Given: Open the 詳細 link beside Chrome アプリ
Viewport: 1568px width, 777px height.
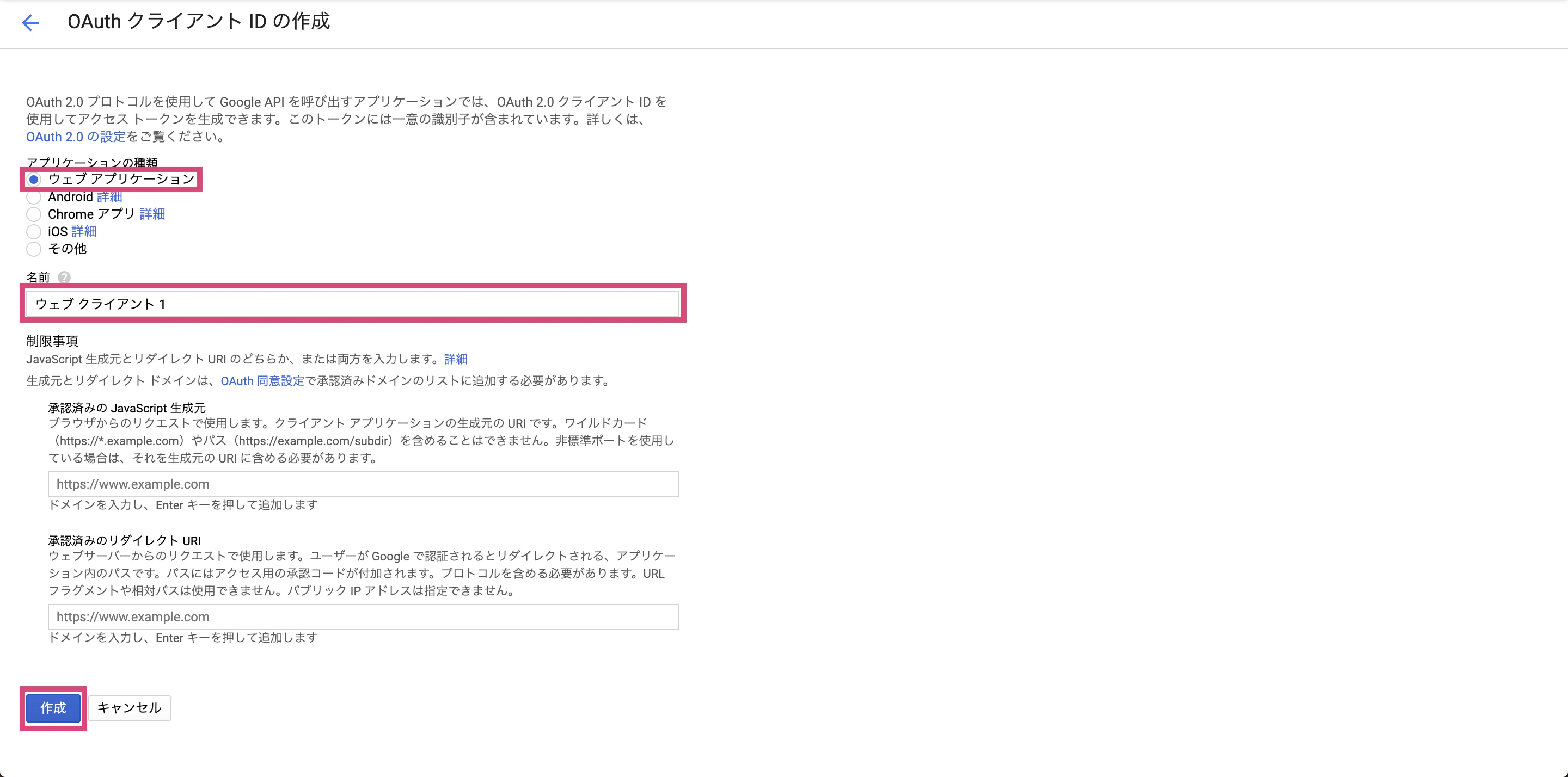Looking at the screenshot, I should tap(152, 214).
